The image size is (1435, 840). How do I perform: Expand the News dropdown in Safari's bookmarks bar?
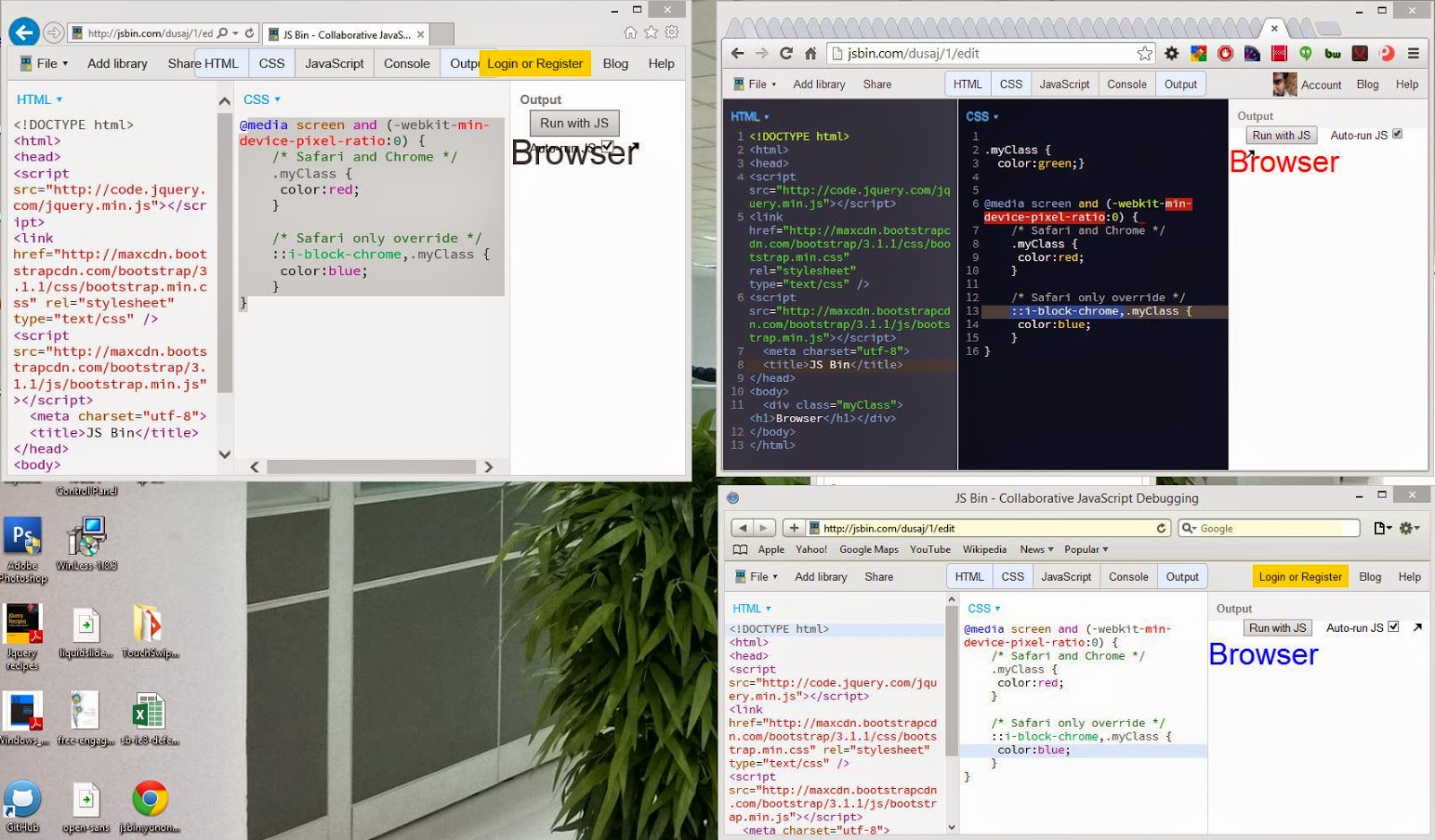[1037, 549]
